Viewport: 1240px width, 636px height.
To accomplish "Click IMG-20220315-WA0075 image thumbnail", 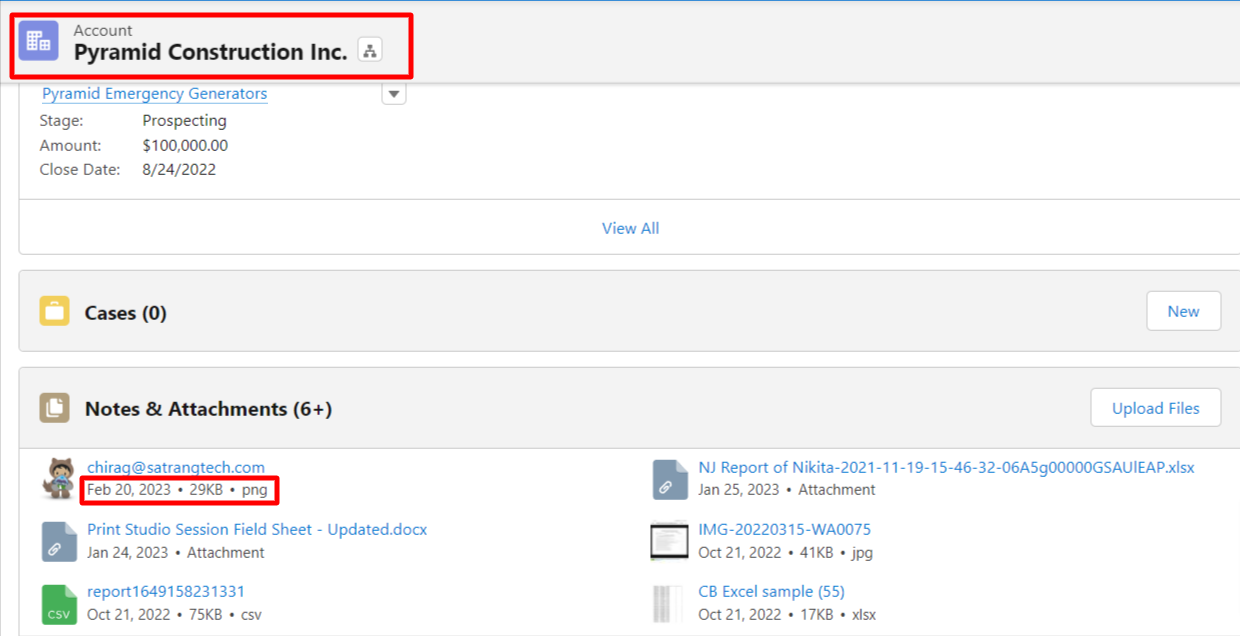I will [x=670, y=541].
